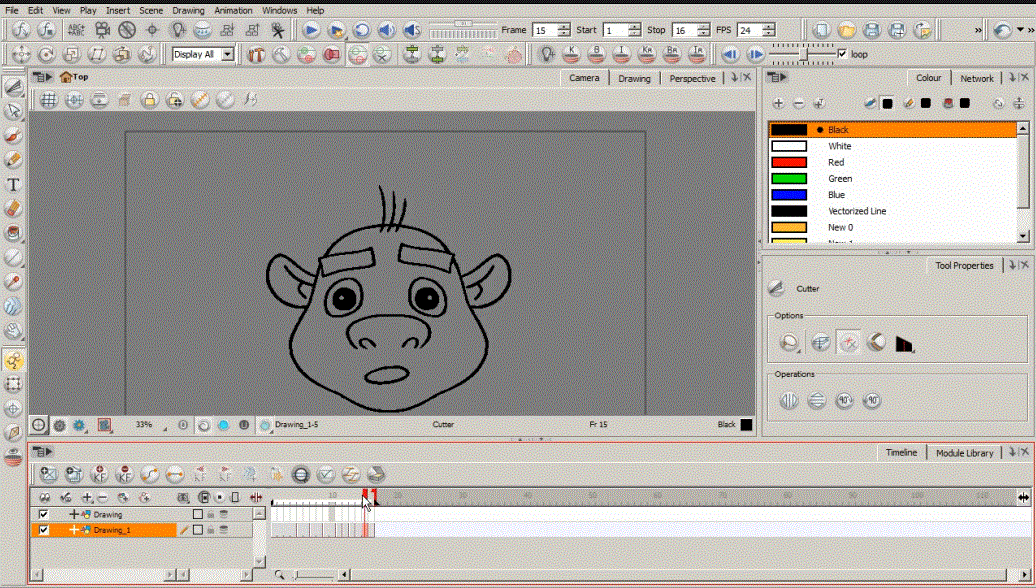Expand the Colour panel view menu
The image size is (1036, 588).
coord(778,78)
